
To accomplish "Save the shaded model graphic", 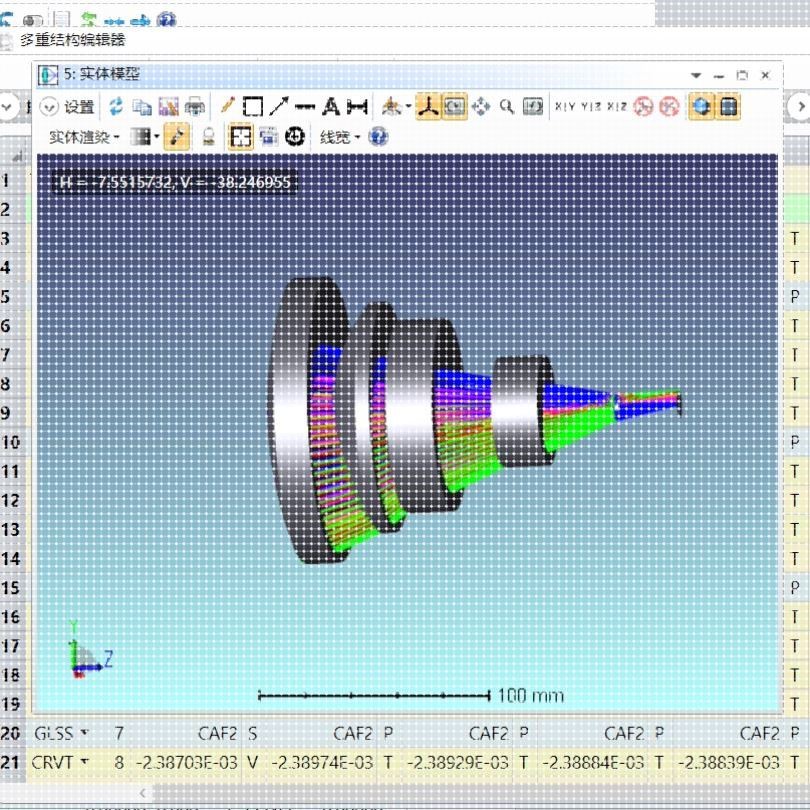I will click(168, 107).
